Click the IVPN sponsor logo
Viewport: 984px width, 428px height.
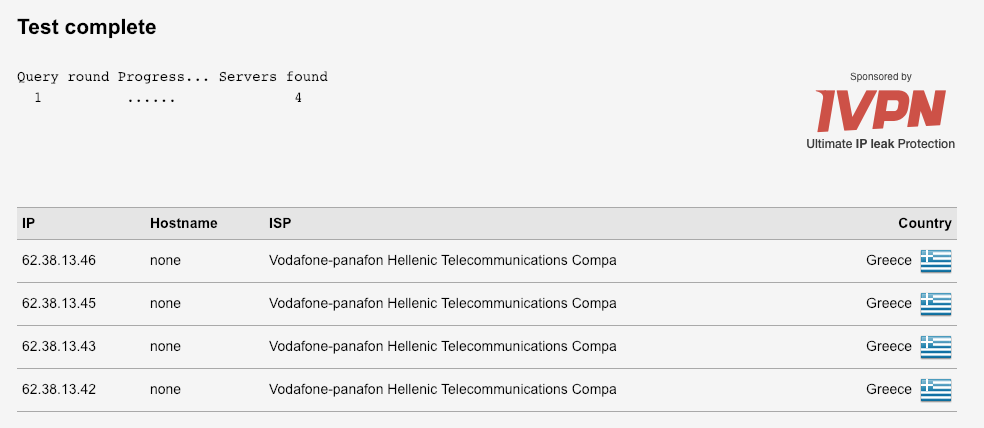(880, 110)
